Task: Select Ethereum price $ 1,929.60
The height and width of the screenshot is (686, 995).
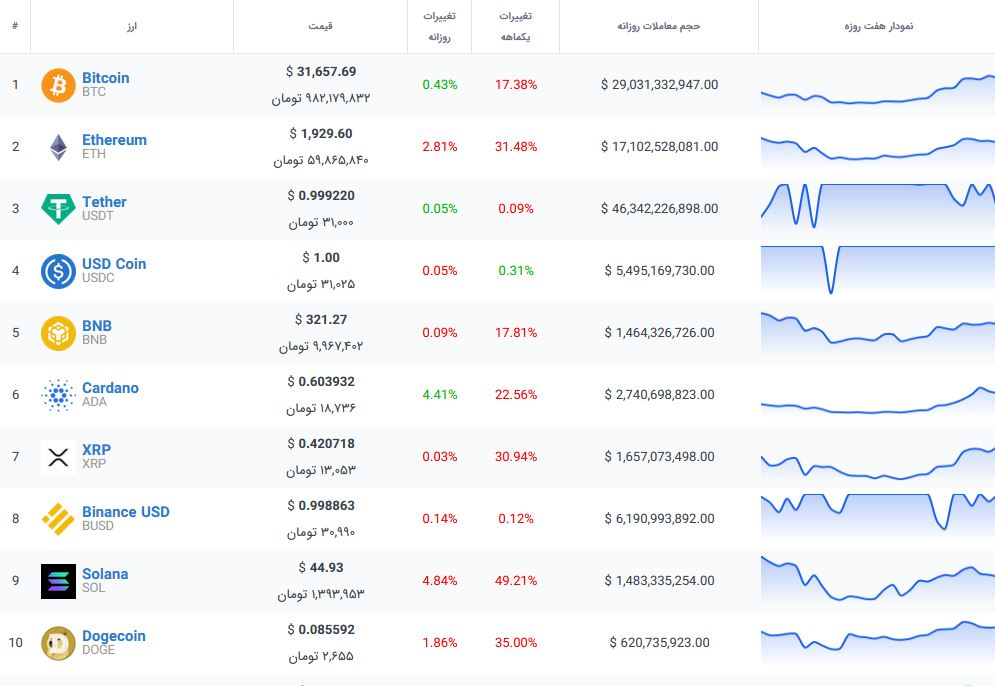Action: (320, 134)
